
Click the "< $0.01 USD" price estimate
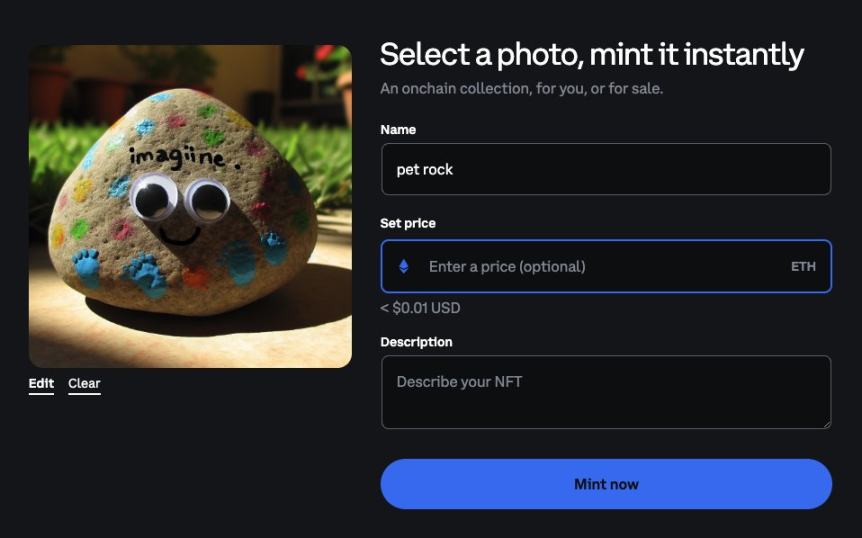[x=420, y=308]
